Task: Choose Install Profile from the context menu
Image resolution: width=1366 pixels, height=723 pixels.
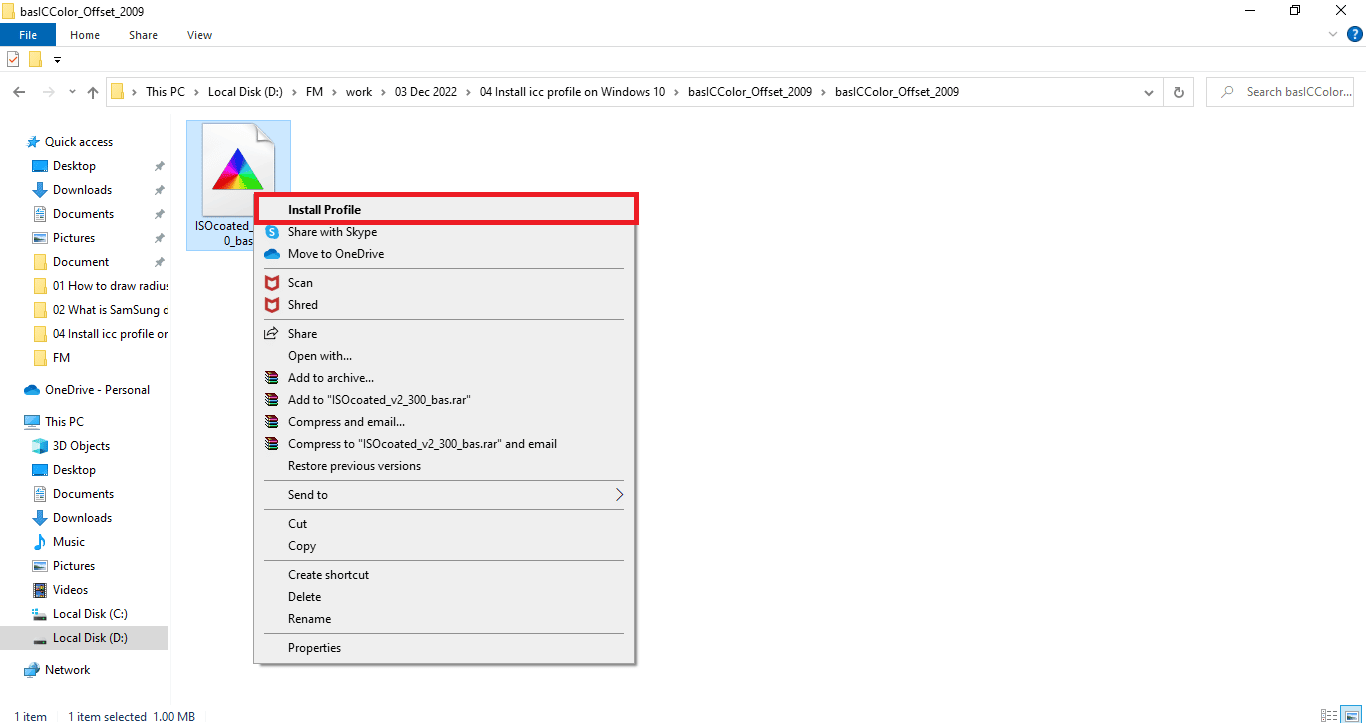Action: coord(324,209)
